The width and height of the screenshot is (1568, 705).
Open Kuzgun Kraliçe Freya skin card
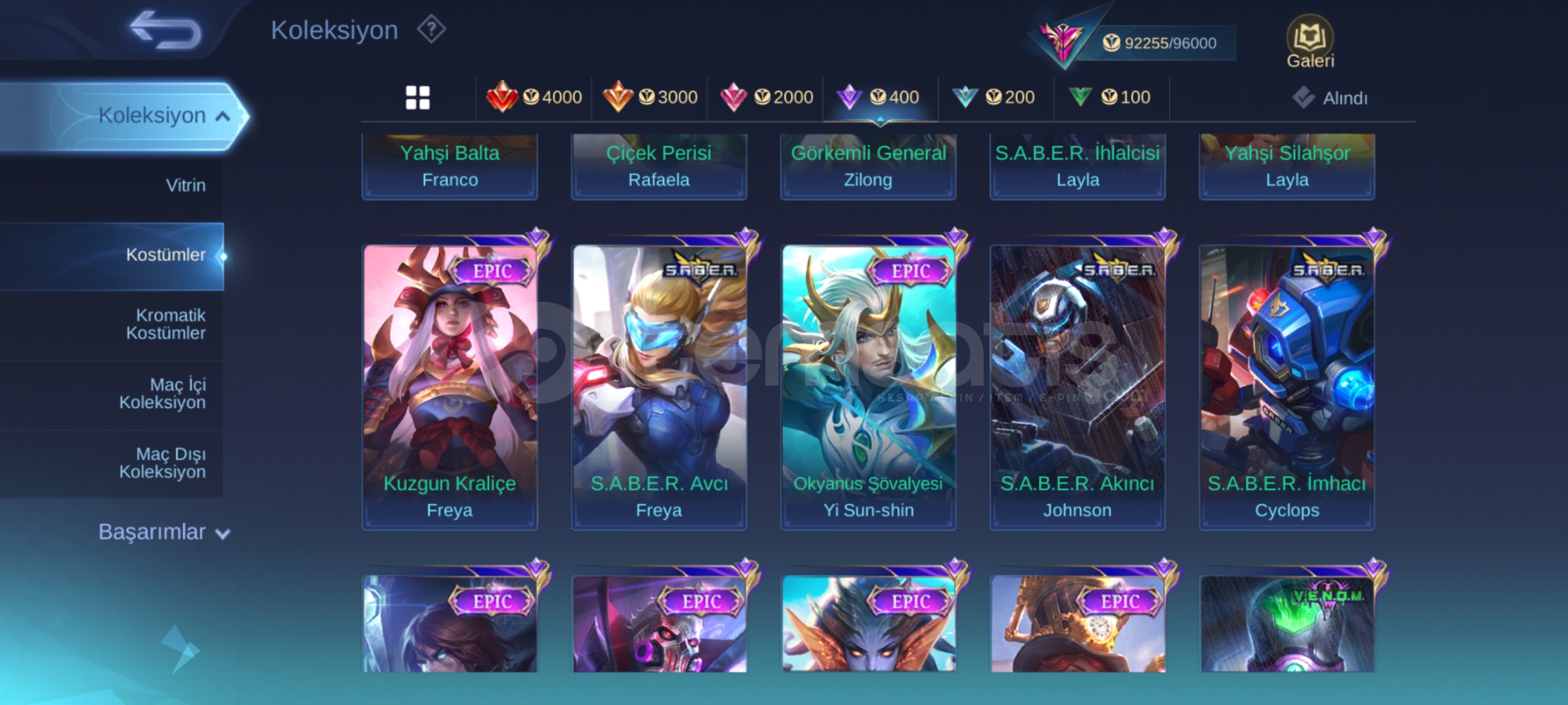point(450,386)
